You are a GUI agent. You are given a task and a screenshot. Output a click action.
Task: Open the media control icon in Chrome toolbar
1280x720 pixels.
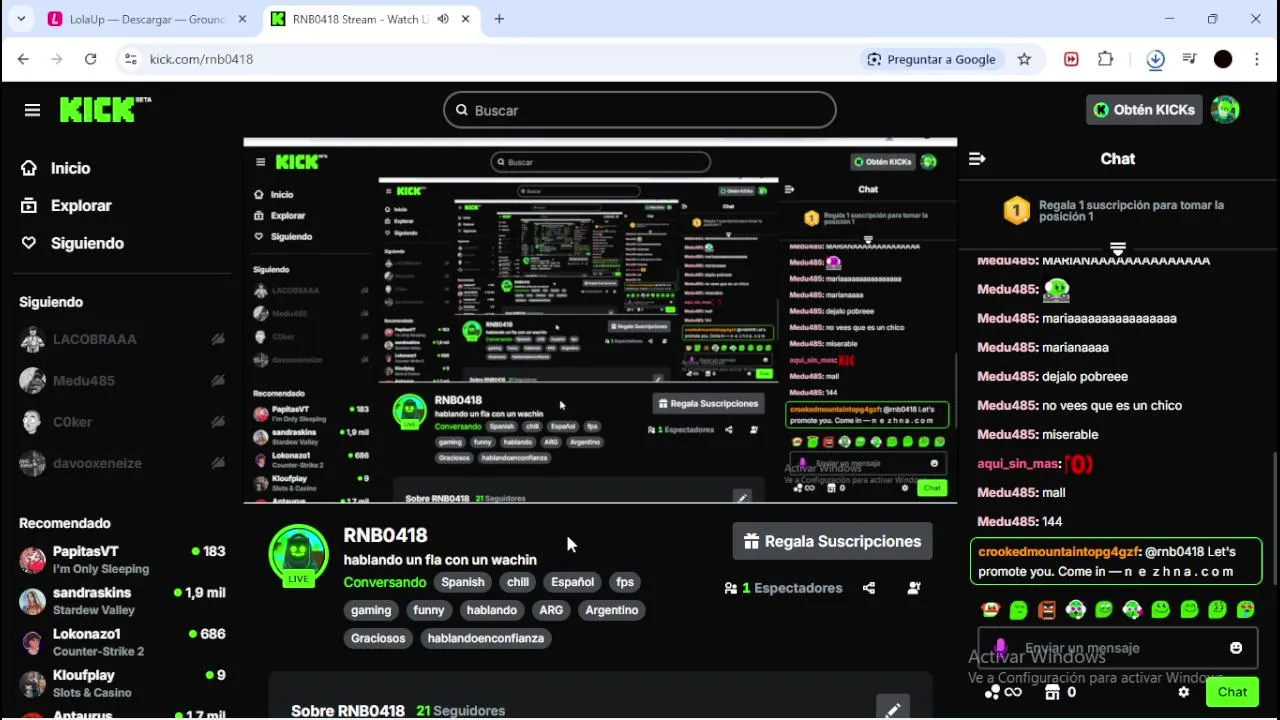point(1189,59)
